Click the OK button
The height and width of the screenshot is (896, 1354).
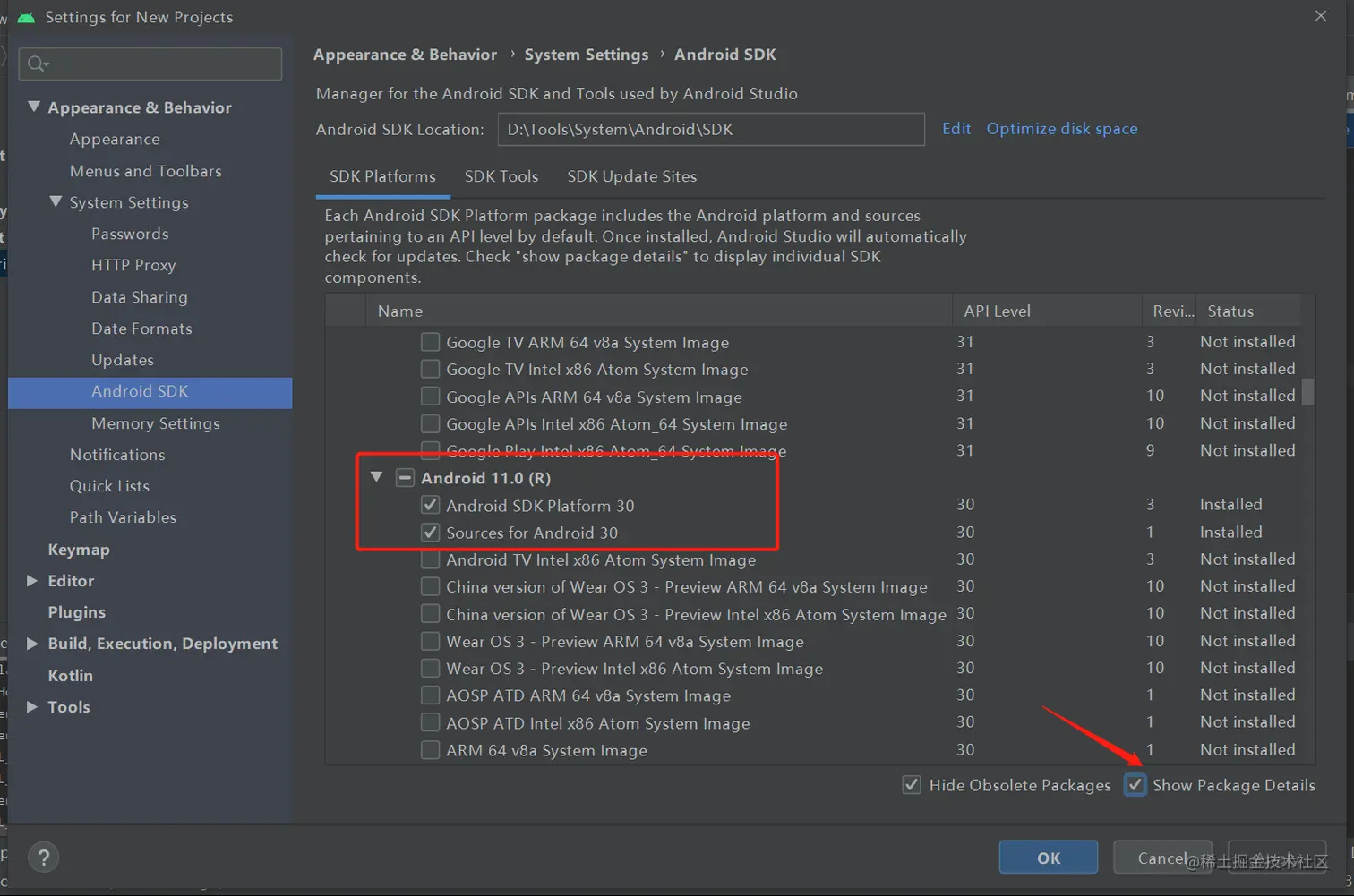pos(1049,858)
